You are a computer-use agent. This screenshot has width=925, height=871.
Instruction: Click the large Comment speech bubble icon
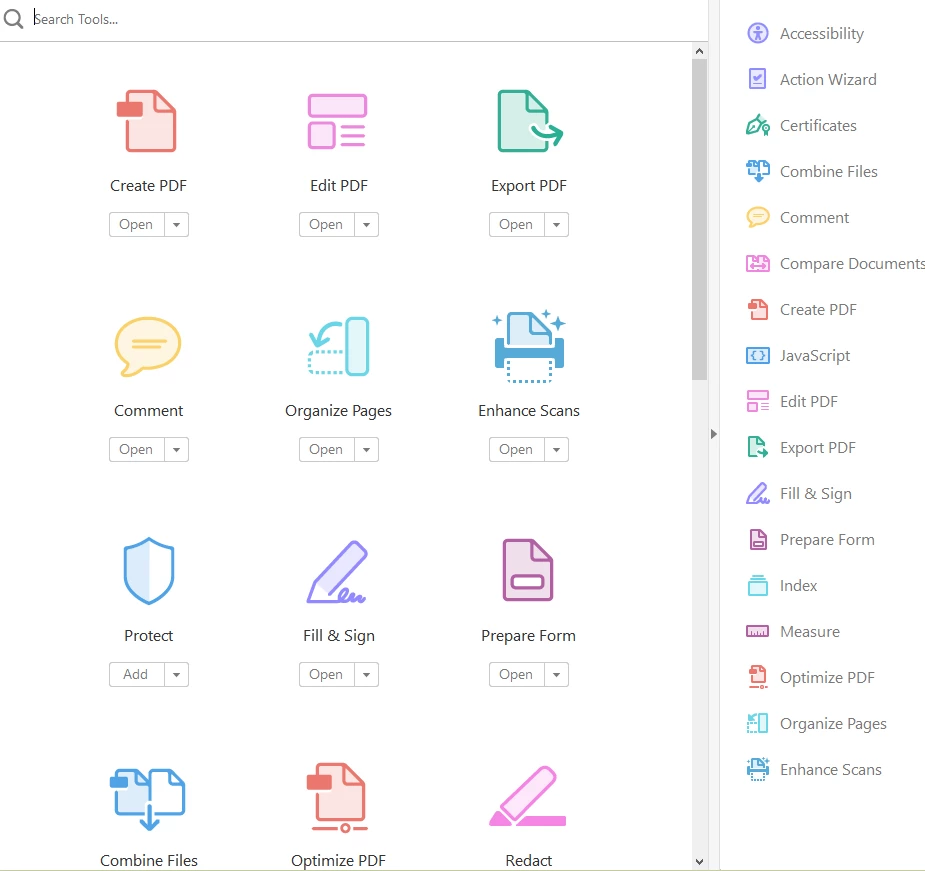147,346
